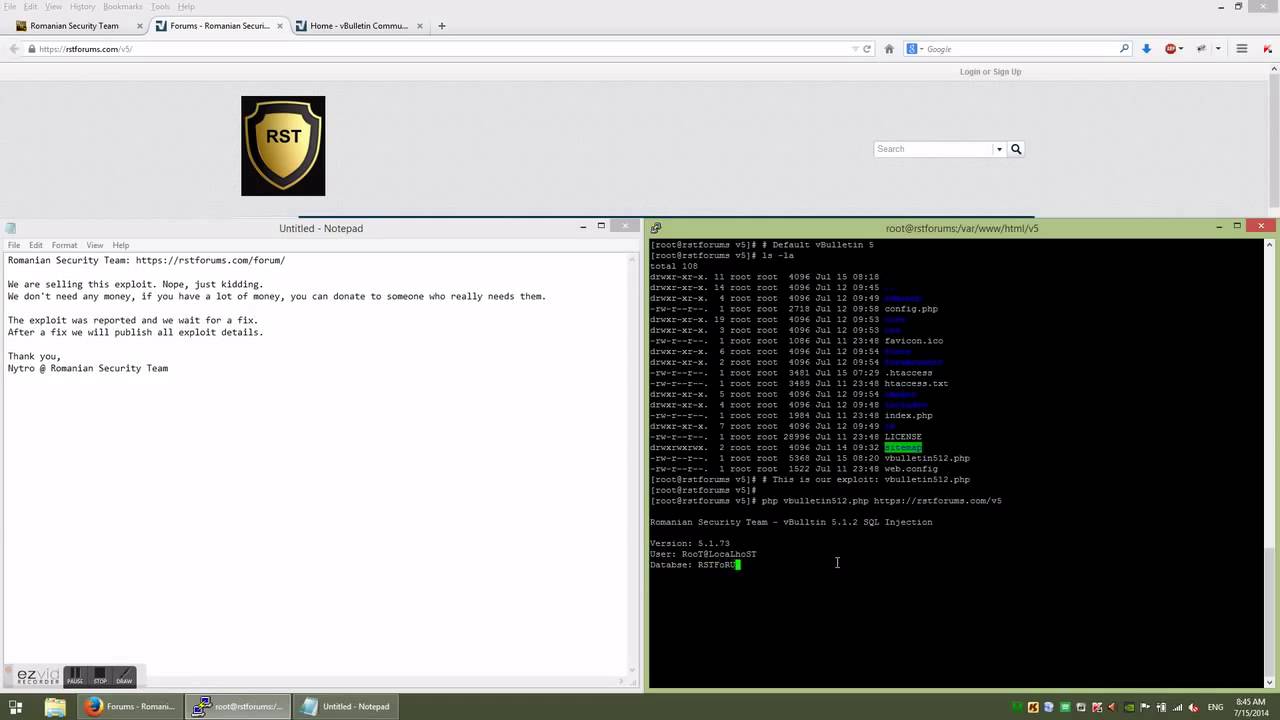The height and width of the screenshot is (720, 1280).
Task: Click the Notepad icon in its title bar
Action: (10, 228)
